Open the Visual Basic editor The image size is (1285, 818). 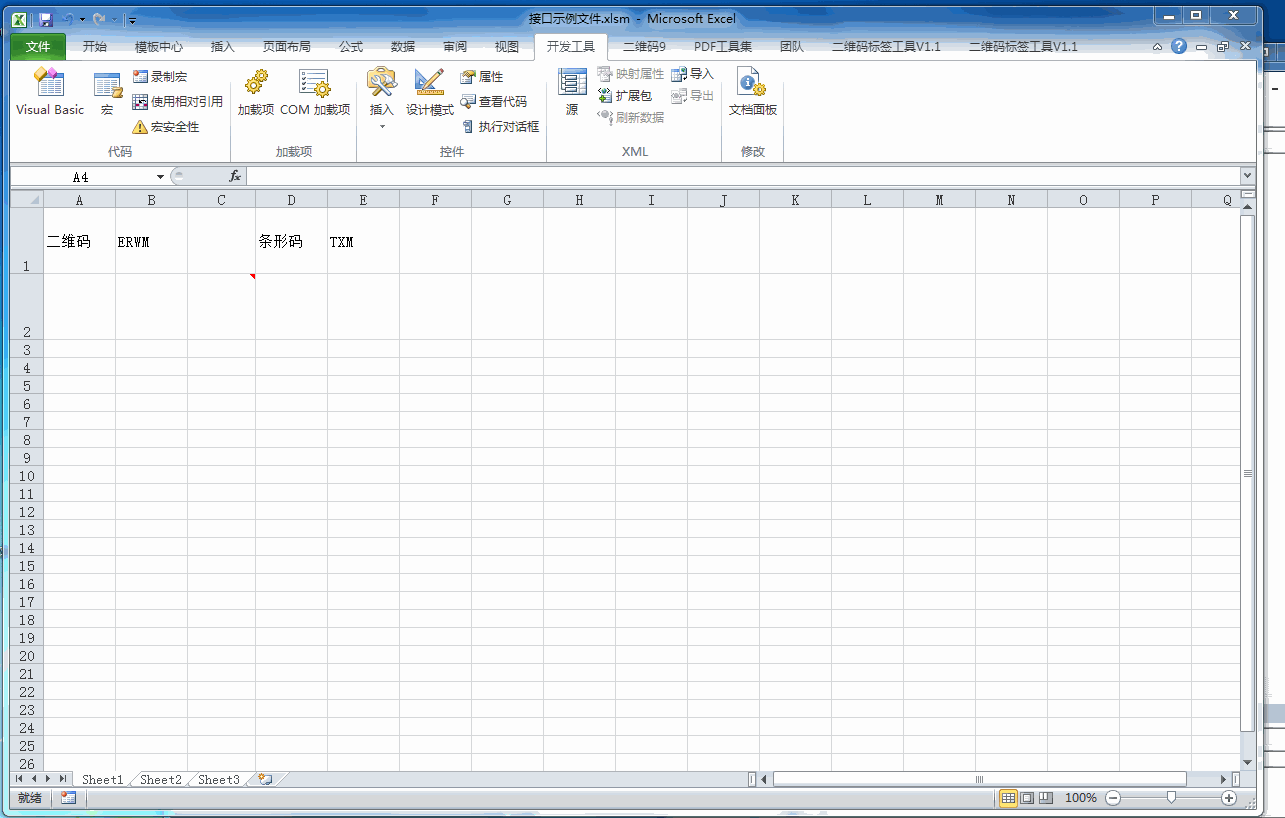tap(50, 92)
